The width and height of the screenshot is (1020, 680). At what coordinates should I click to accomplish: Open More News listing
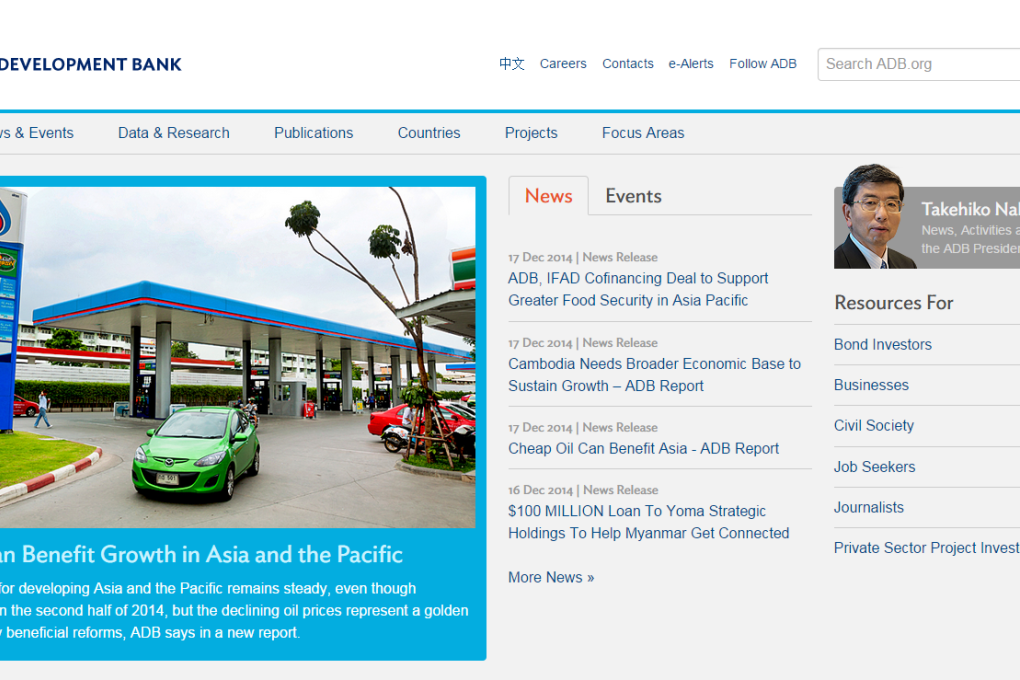click(x=551, y=577)
